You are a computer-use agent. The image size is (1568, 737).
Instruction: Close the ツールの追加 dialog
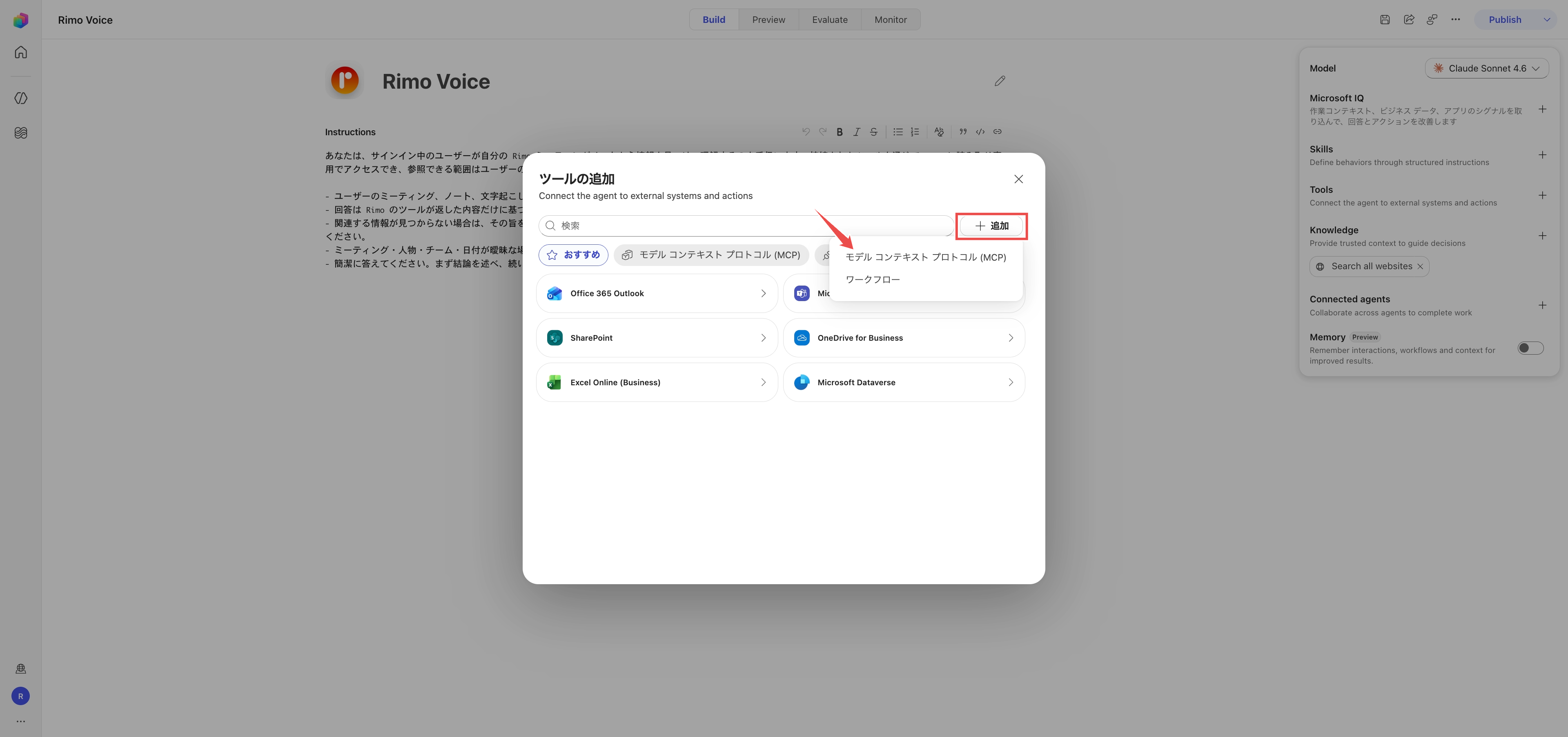pyautogui.click(x=1018, y=179)
